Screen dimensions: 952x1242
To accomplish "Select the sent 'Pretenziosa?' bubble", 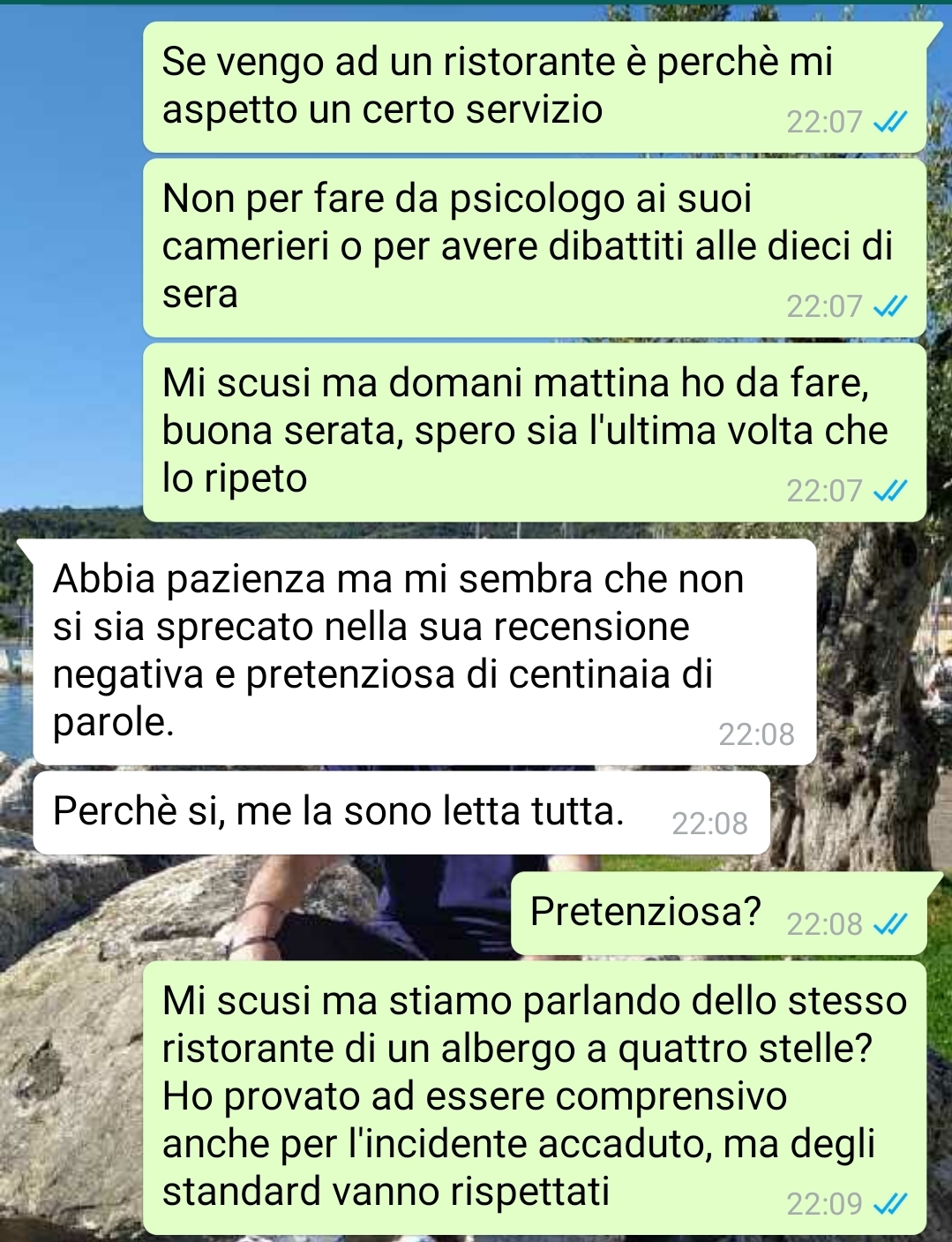I will pos(719,913).
